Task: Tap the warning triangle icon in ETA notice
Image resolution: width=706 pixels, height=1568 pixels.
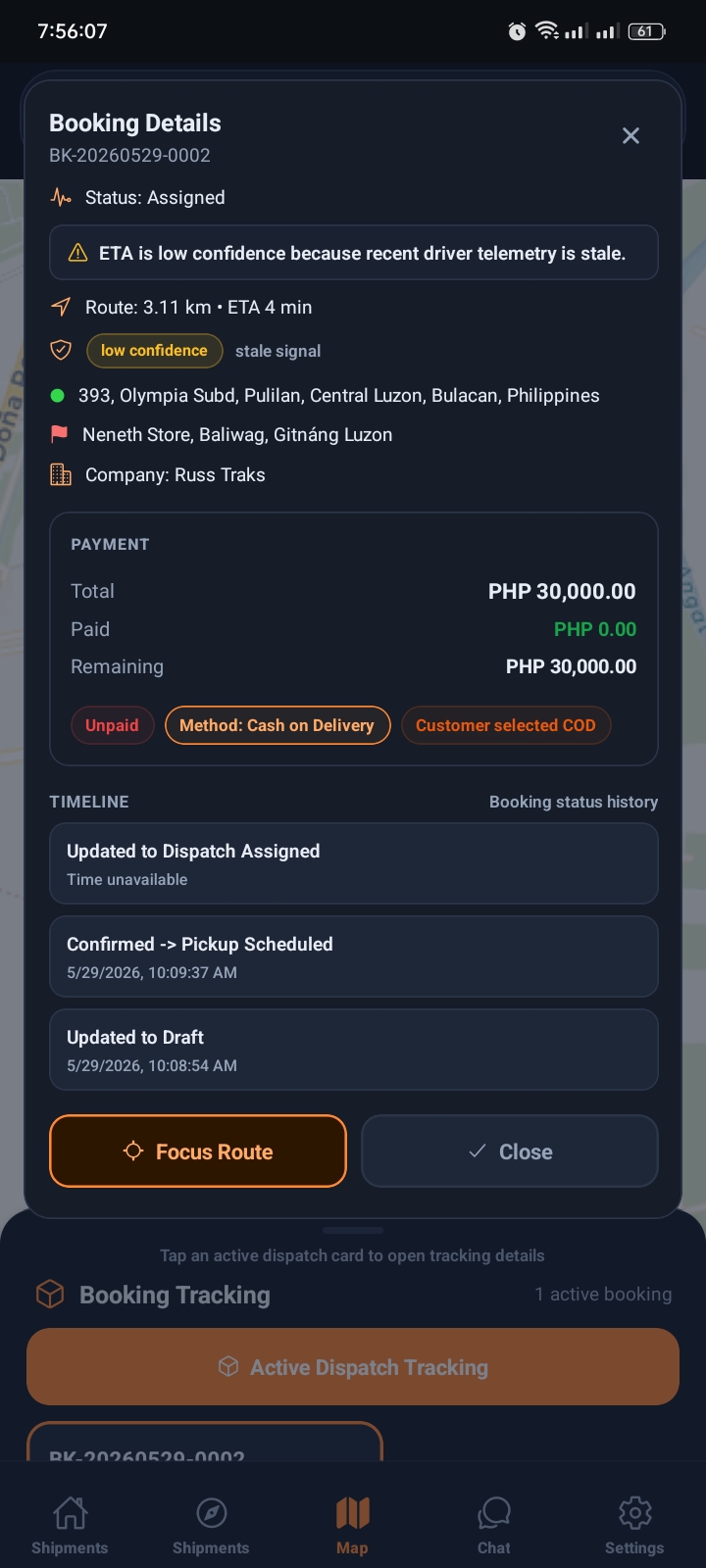Action: pos(77,253)
